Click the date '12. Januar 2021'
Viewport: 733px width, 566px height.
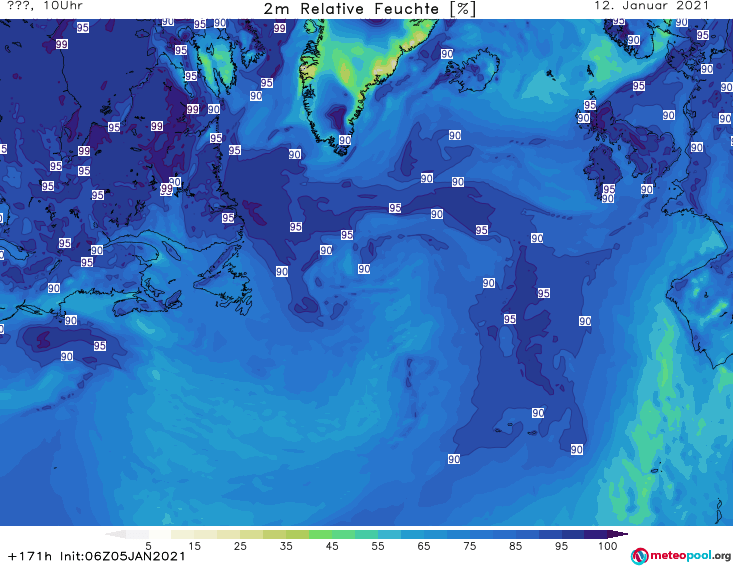click(651, 6)
